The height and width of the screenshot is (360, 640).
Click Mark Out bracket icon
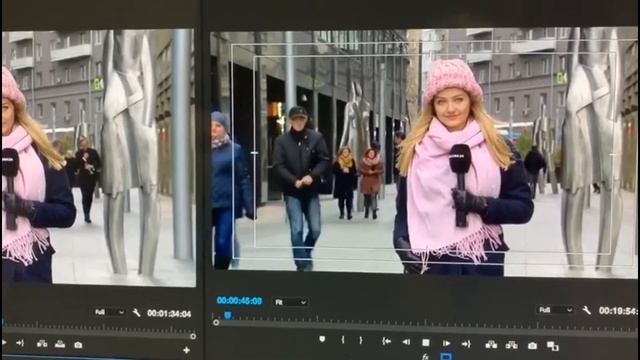(x=361, y=340)
